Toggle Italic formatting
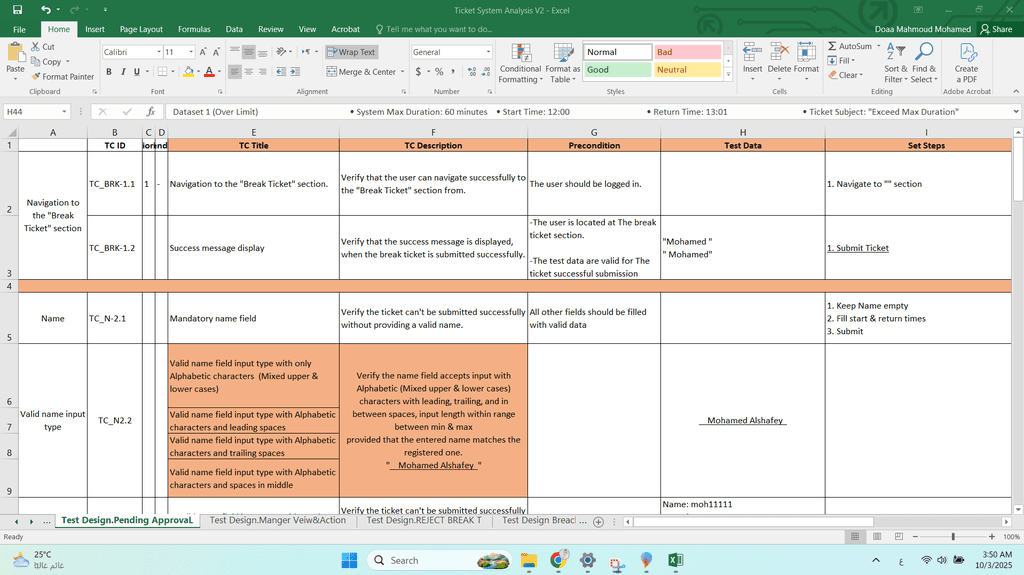 (123, 71)
